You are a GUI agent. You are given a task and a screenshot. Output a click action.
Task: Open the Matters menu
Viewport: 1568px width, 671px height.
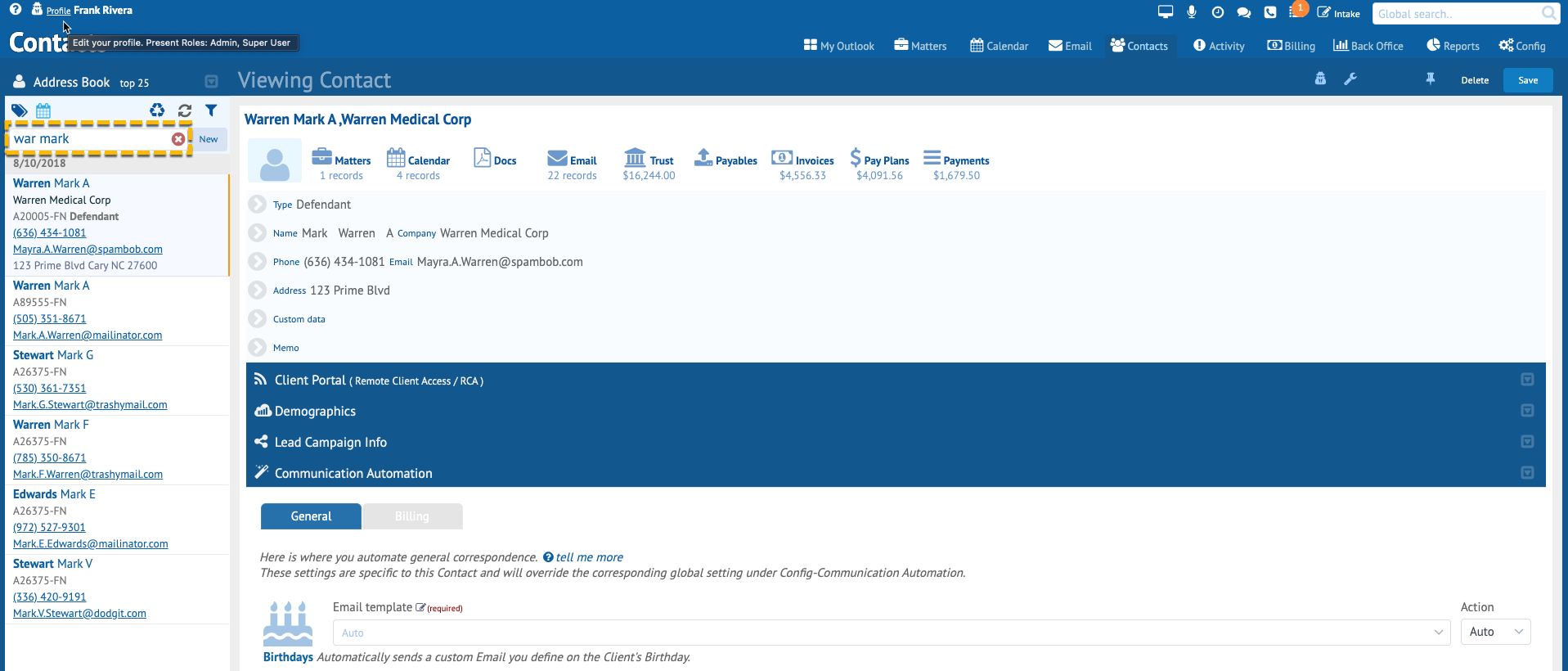click(920, 46)
